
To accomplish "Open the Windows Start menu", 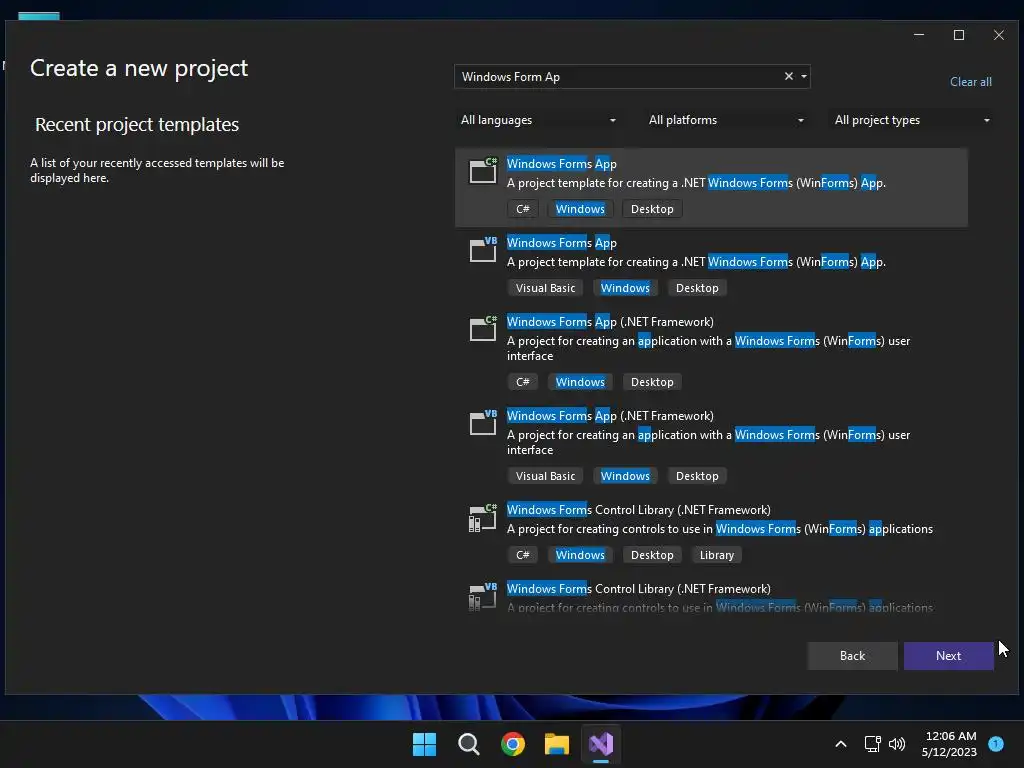I will [x=424, y=744].
